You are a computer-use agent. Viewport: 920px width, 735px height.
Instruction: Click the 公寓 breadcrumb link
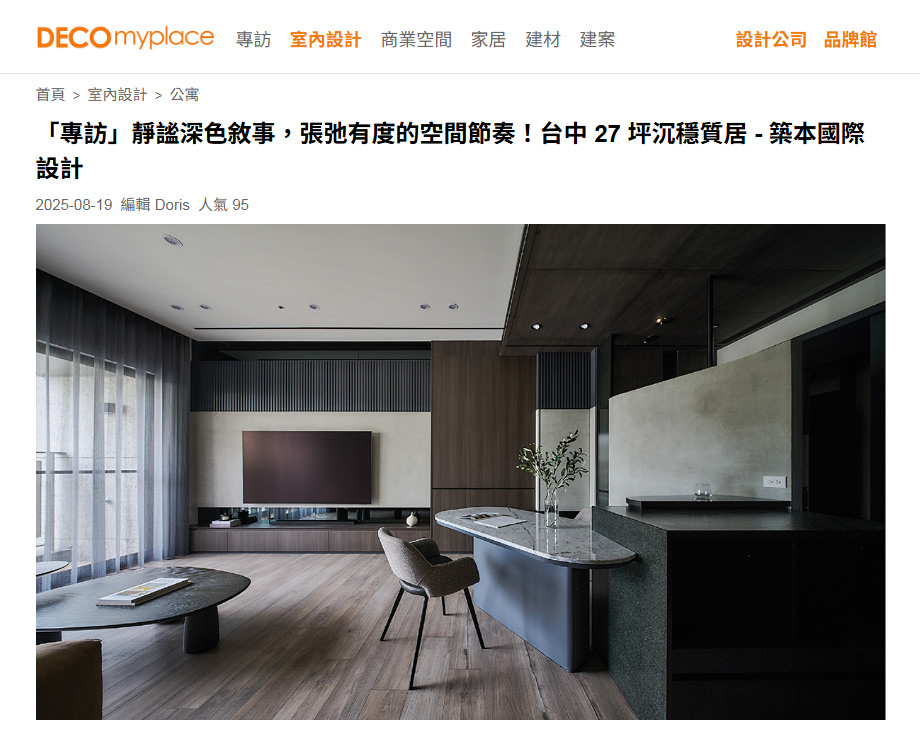pyautogui.click(x=184, y=94)
